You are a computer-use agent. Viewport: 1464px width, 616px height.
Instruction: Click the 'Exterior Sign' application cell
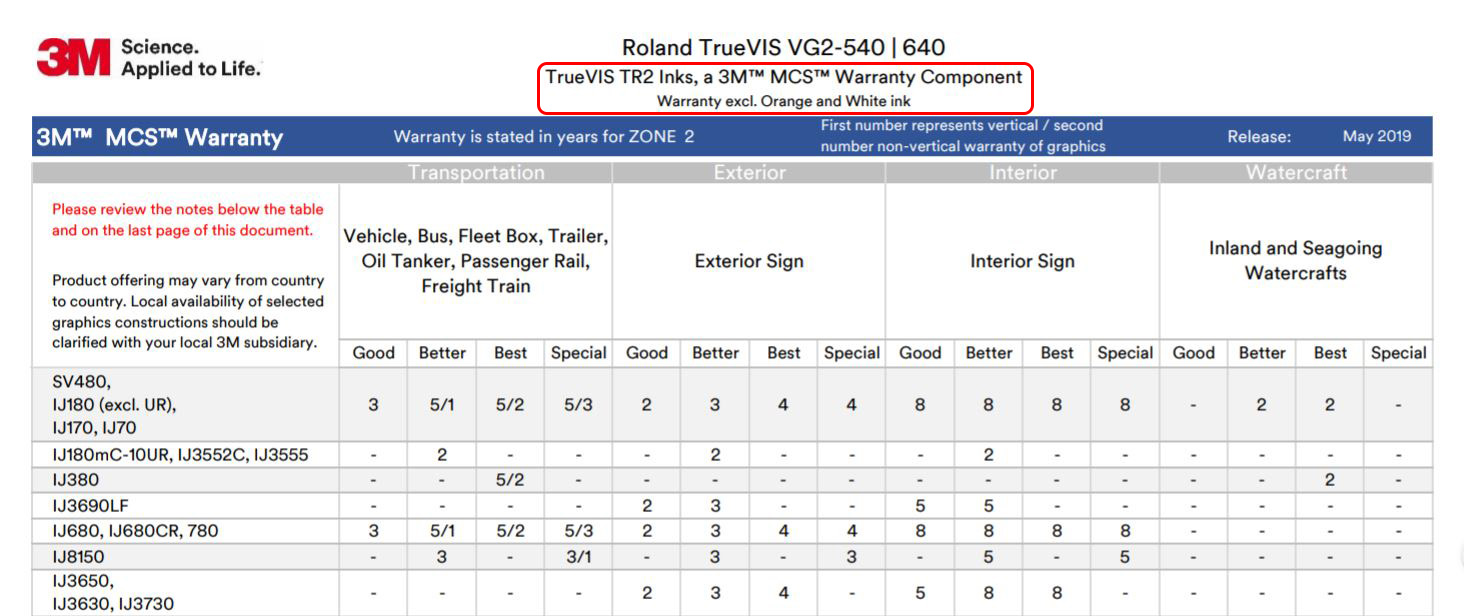click(749, 261)
